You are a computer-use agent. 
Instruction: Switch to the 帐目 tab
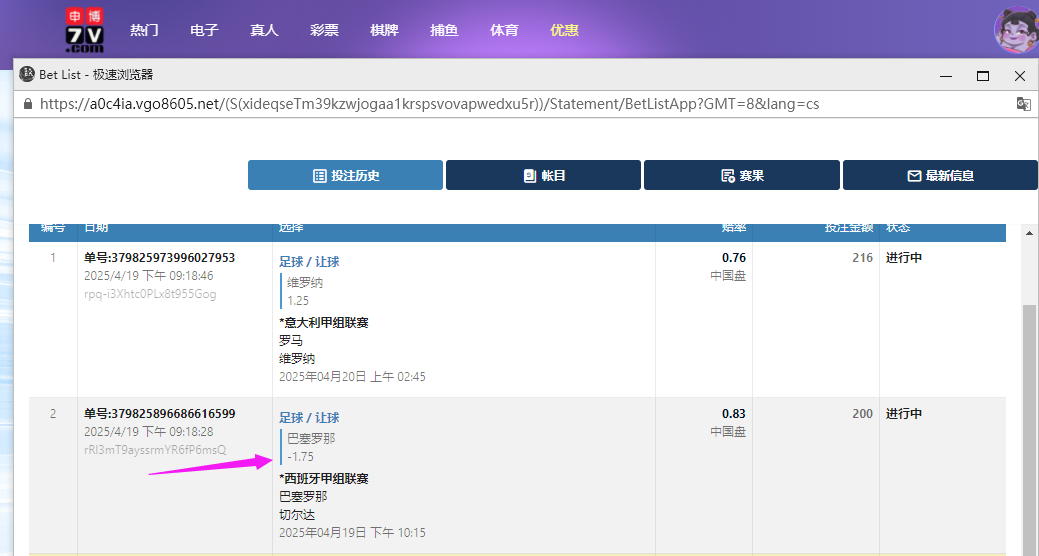[x=543, y=175]
